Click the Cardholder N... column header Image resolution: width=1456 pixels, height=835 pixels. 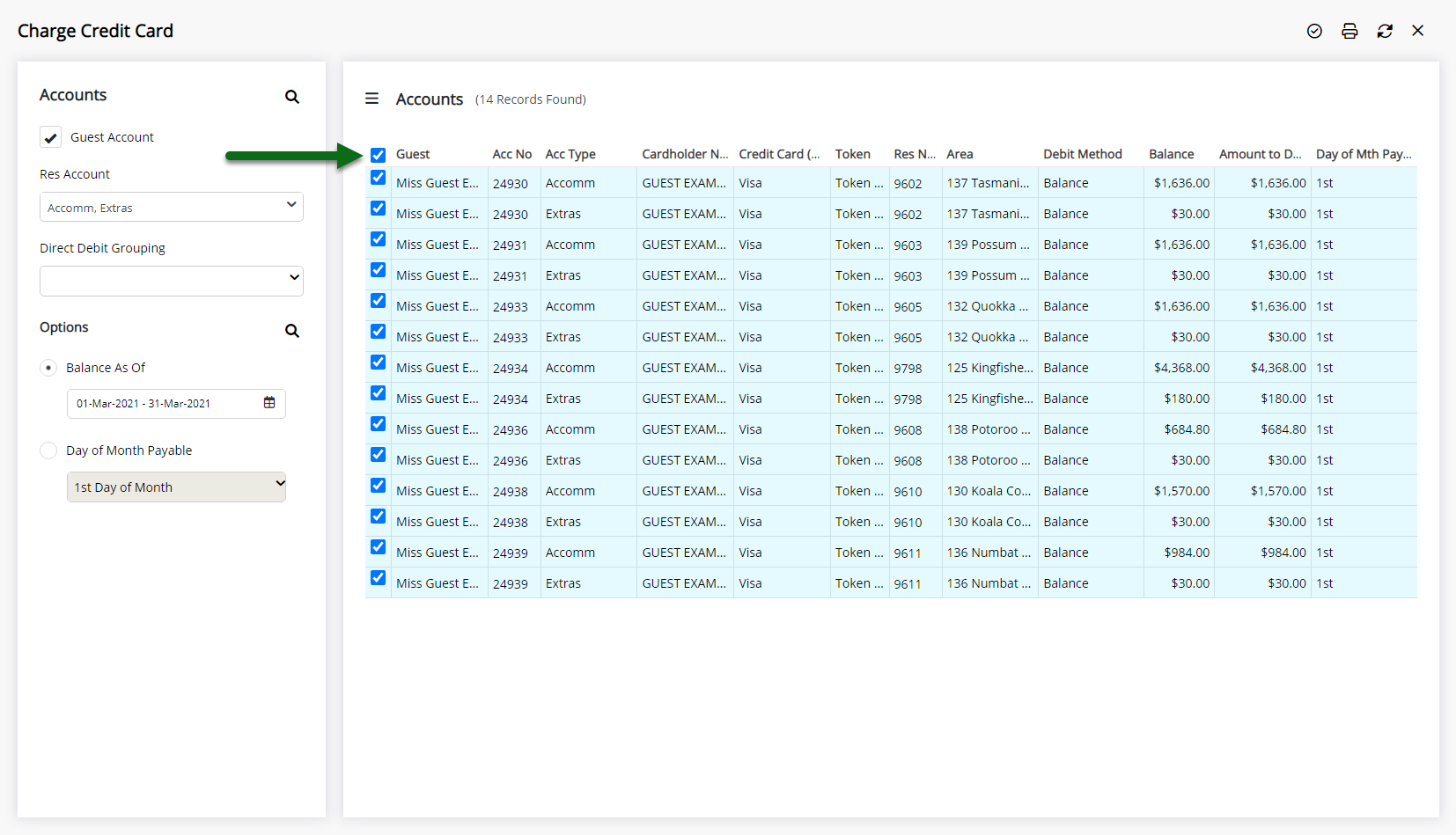point(685,154)
